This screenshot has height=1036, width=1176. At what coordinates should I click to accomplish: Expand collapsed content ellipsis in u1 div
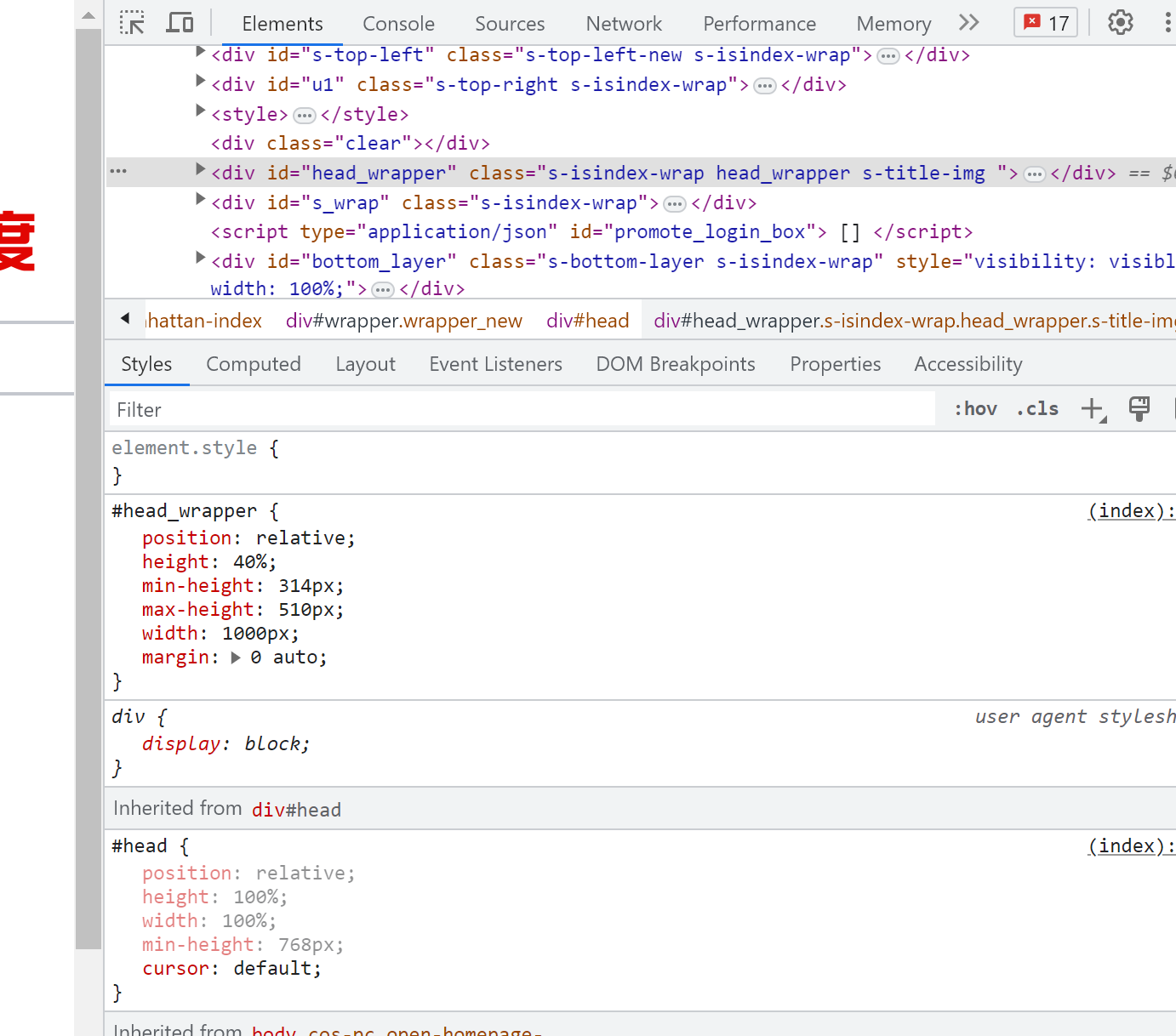point(765,86)
